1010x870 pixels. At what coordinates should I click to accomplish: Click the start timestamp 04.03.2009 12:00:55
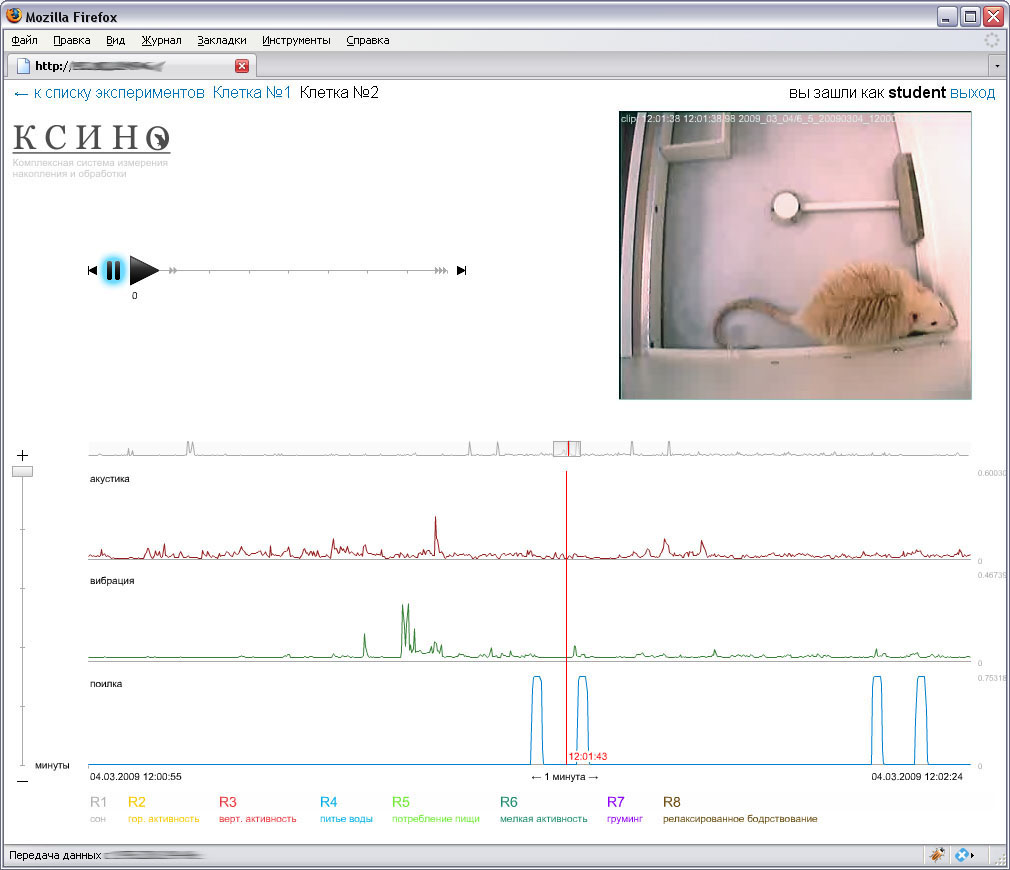[136, 777]
